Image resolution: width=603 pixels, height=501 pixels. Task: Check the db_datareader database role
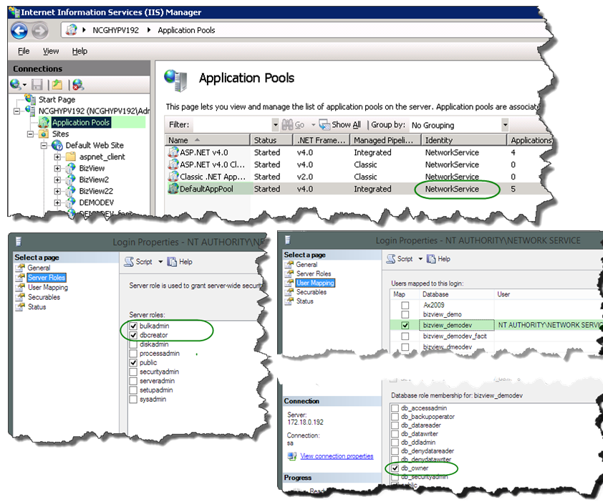[395, 425]
